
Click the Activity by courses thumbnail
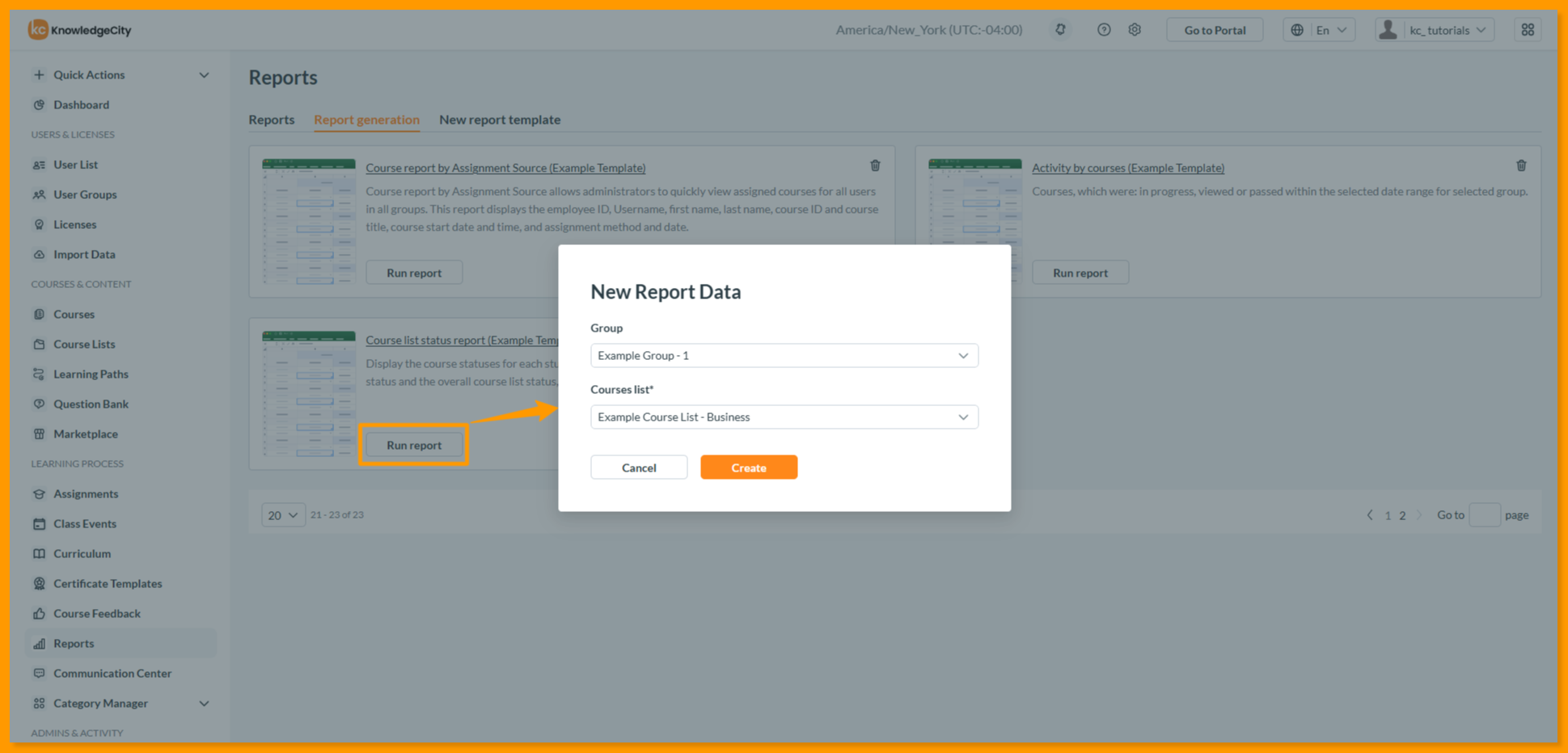pyautogui.click(x=975, y=222)
